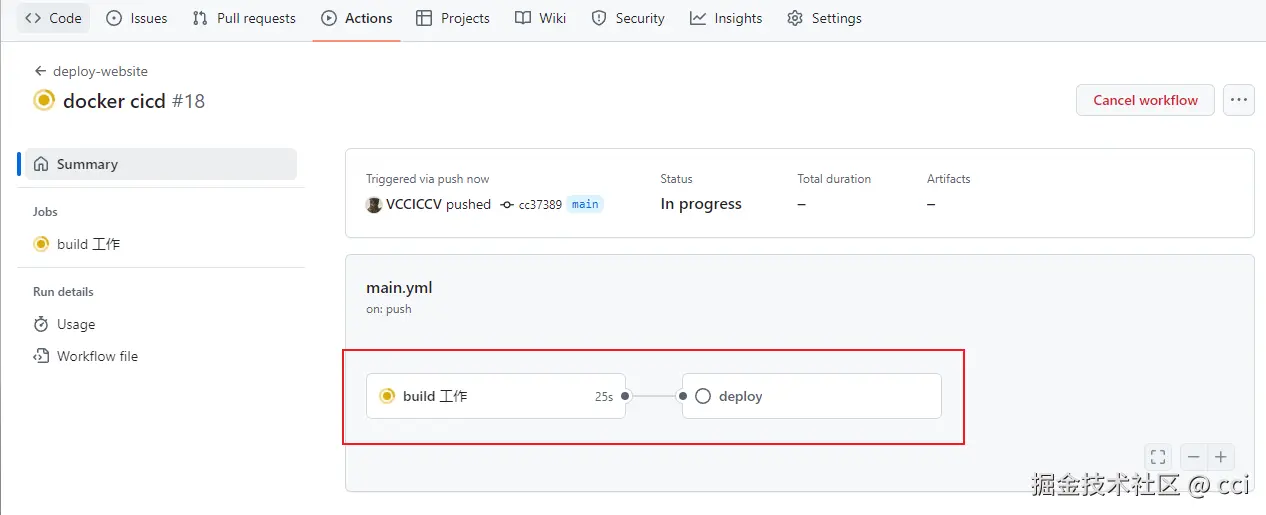The height and width of the screenshot is (515, 1266).
Task: Select Summary in the sidebar
Action: (x=161, y=164)
